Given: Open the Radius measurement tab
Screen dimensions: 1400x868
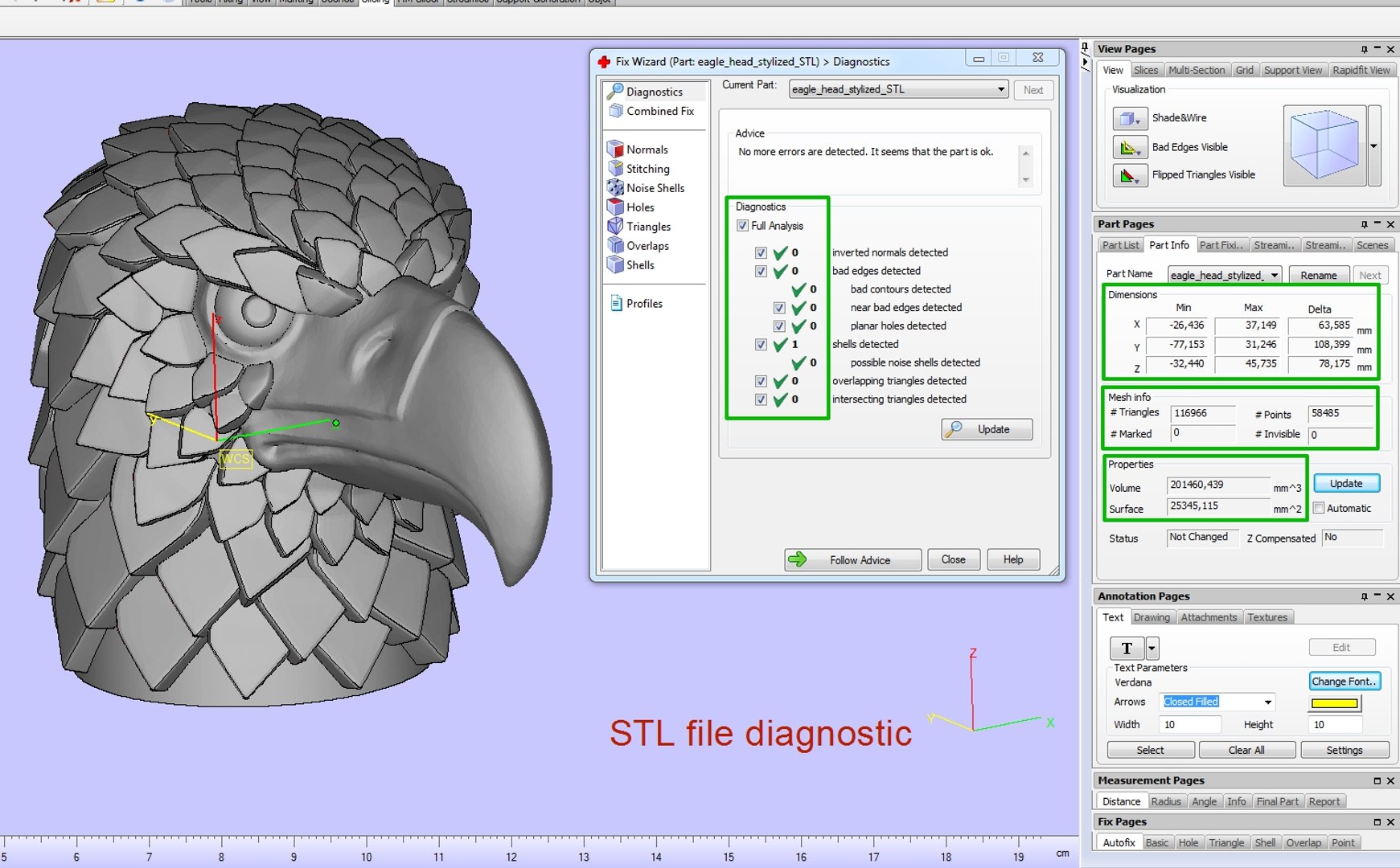Looking at the screenshot, I should coord(1165,801).
